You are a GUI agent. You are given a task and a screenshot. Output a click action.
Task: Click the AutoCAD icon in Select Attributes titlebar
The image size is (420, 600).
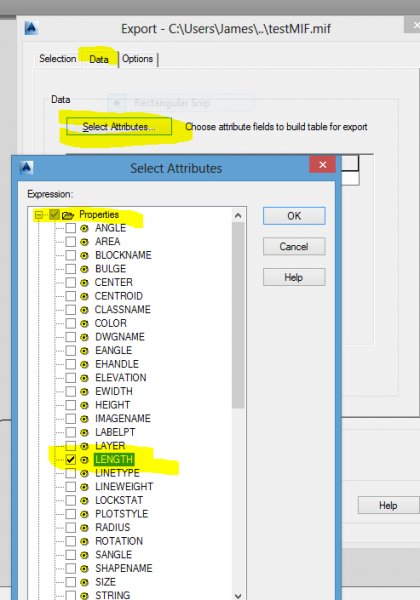tap(26, 168)
